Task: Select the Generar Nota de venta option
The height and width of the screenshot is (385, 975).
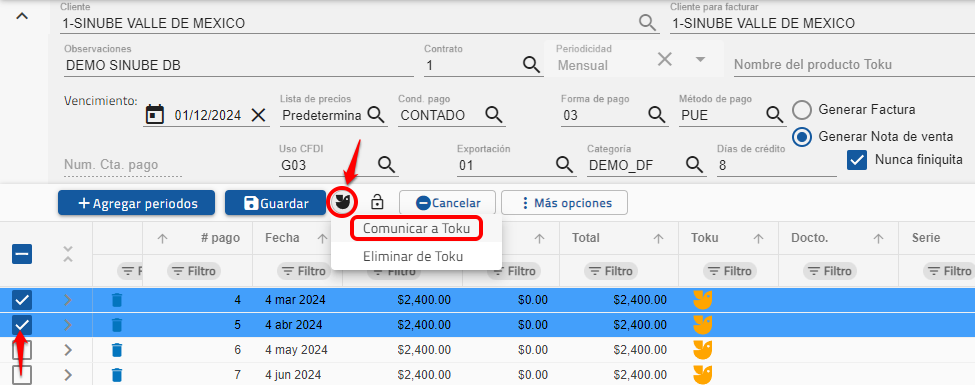Action: [x=802, y=136]
